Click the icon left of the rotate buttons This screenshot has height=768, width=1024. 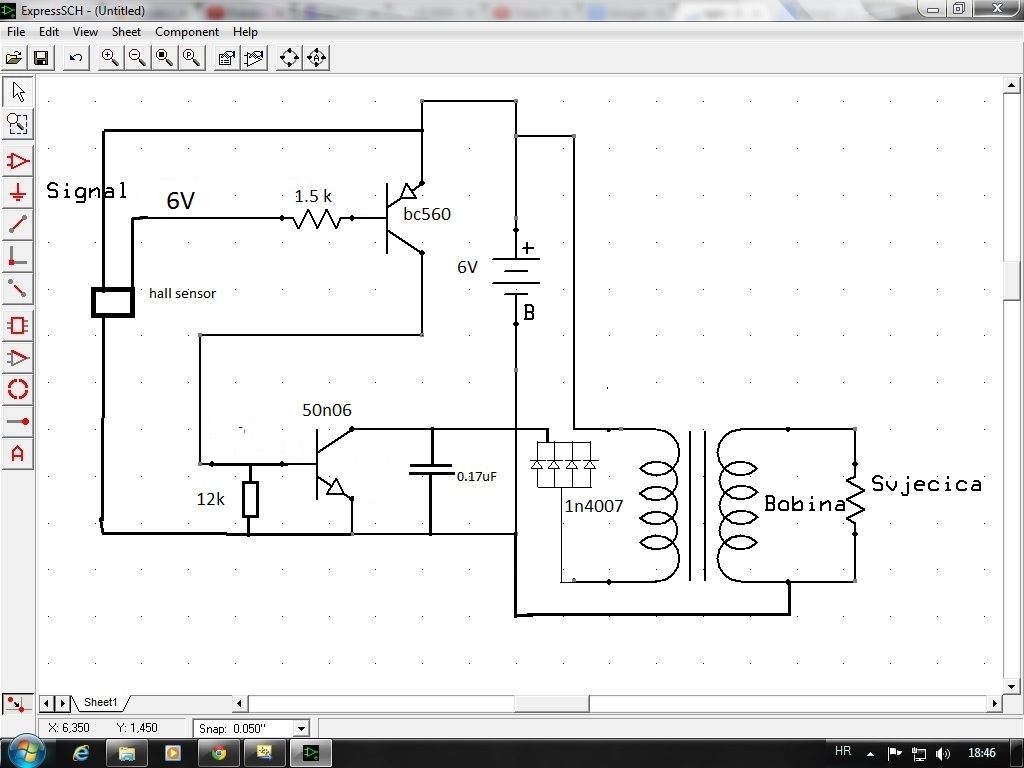click(x=254, y=58)
